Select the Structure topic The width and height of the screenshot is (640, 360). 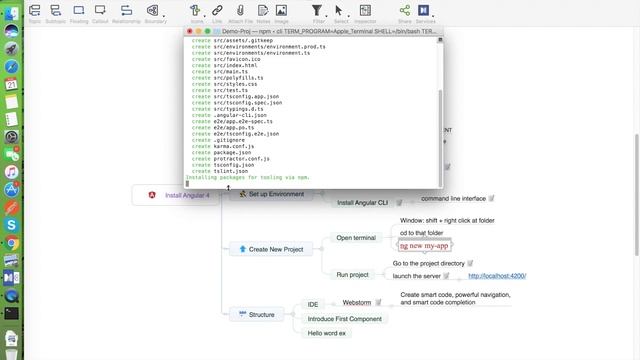tap(257, 314)
